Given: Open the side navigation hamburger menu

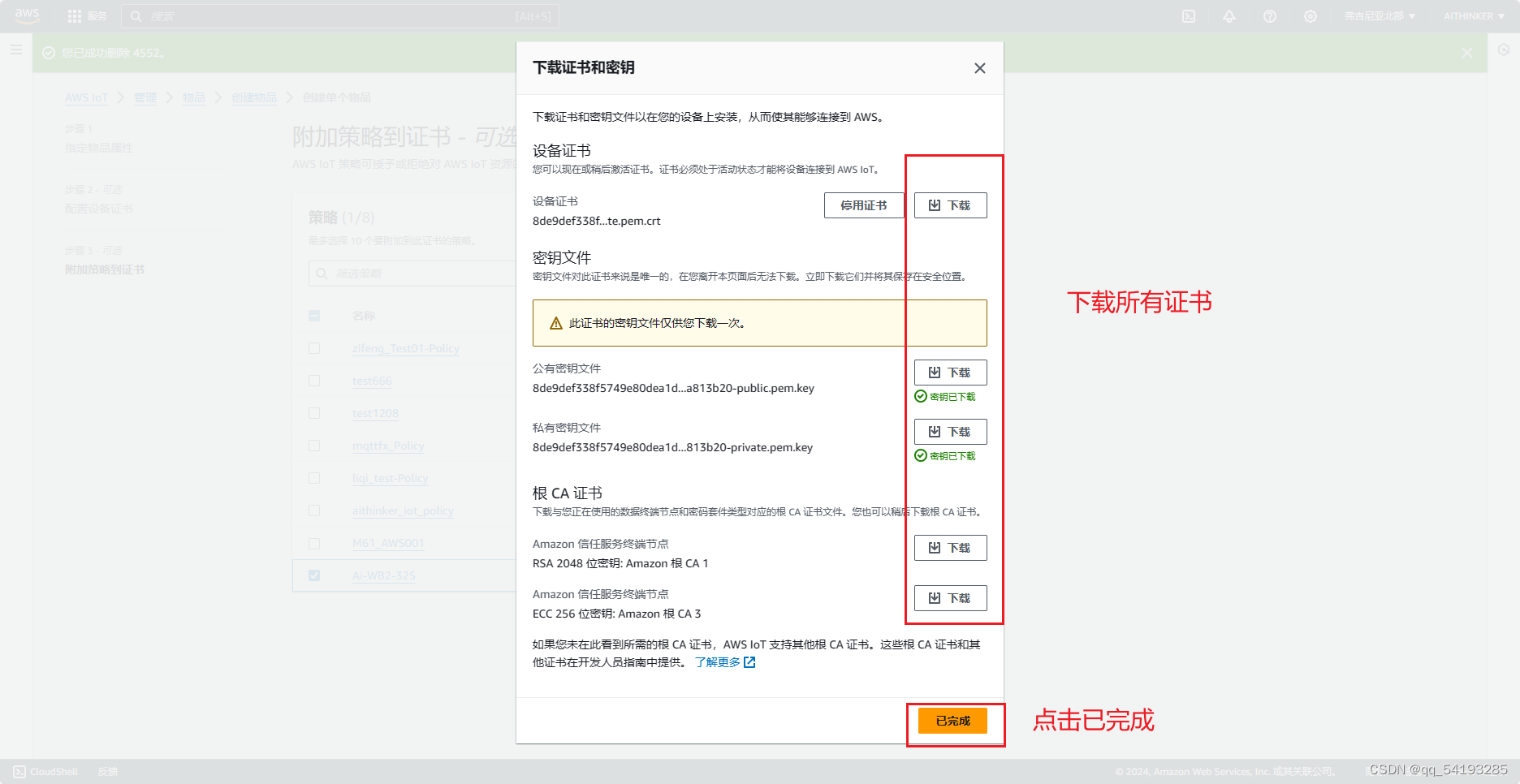Looking at the screenshot, I should (x=16, y=50).
